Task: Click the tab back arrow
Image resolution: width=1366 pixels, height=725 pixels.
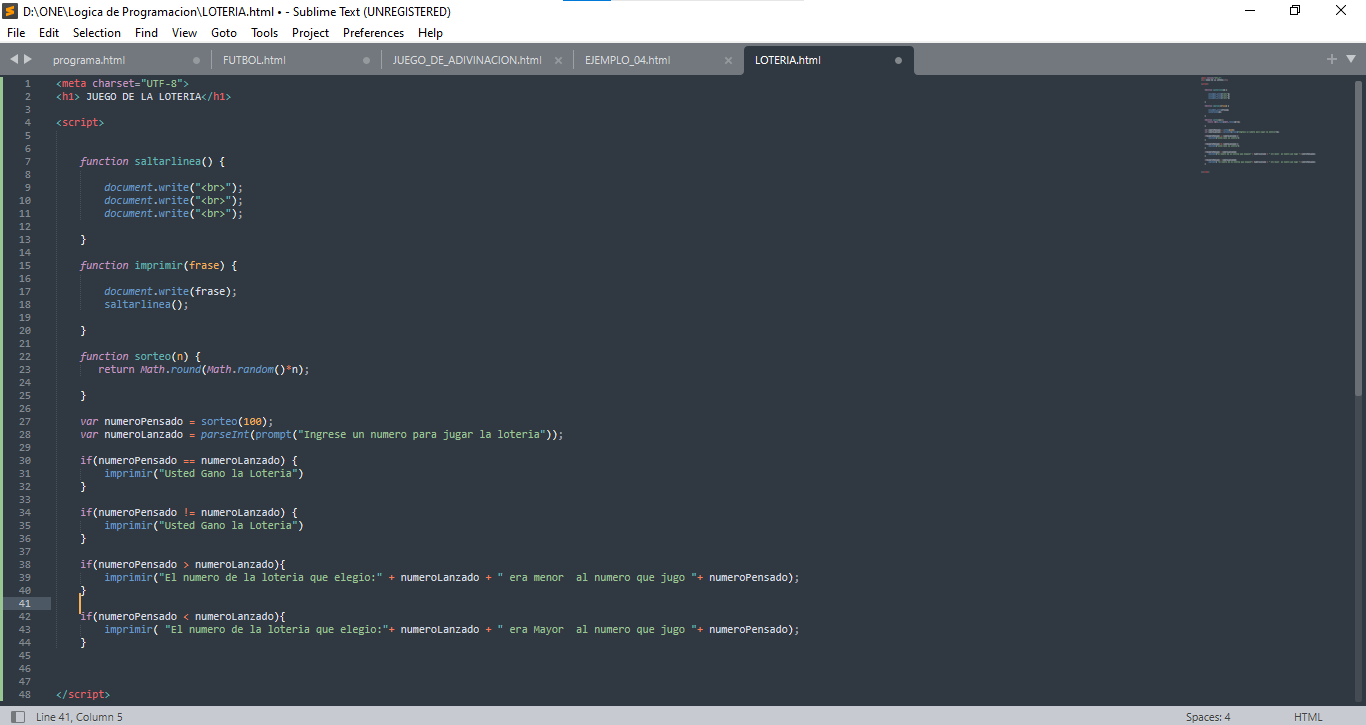Action: [x=14, y=60]
